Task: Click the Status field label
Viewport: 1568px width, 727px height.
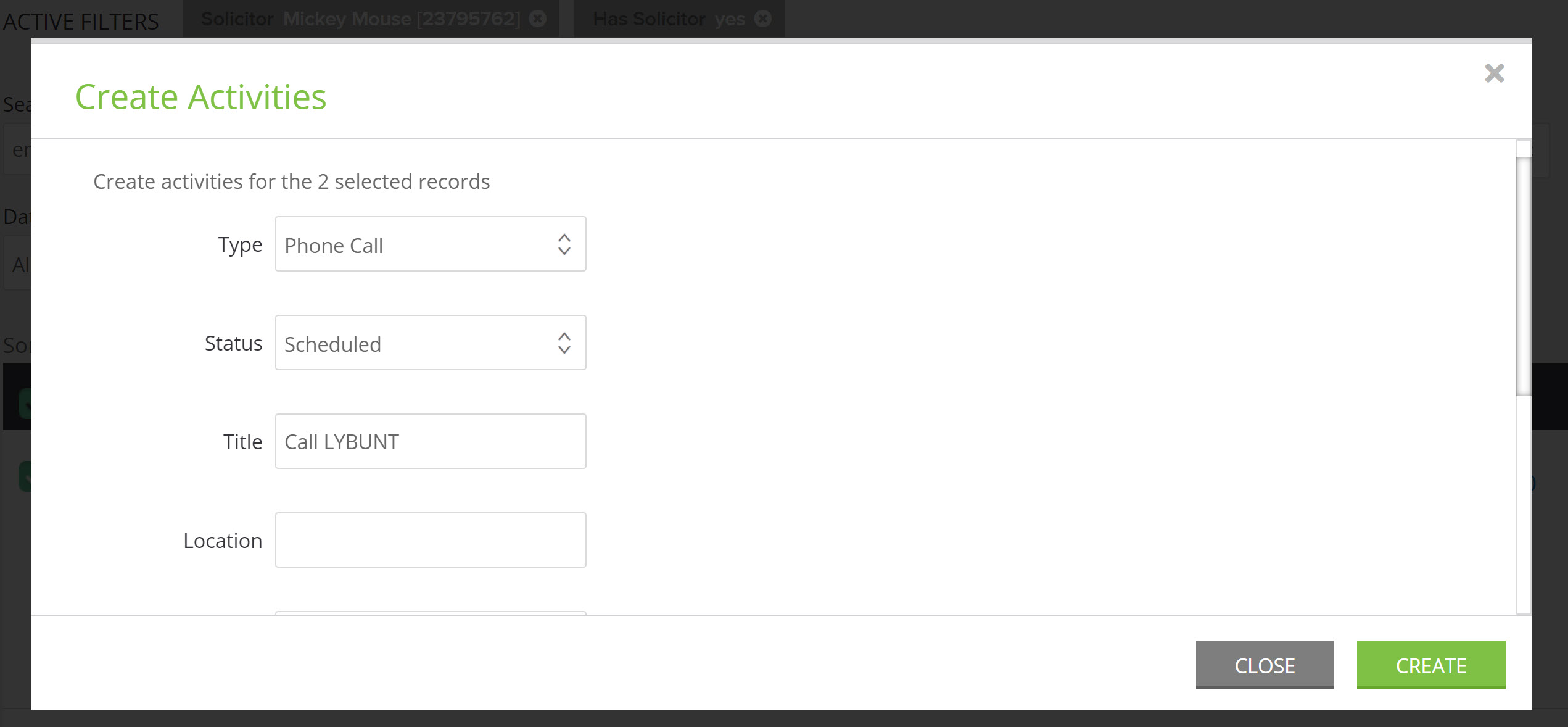Action: click(233, 343)
